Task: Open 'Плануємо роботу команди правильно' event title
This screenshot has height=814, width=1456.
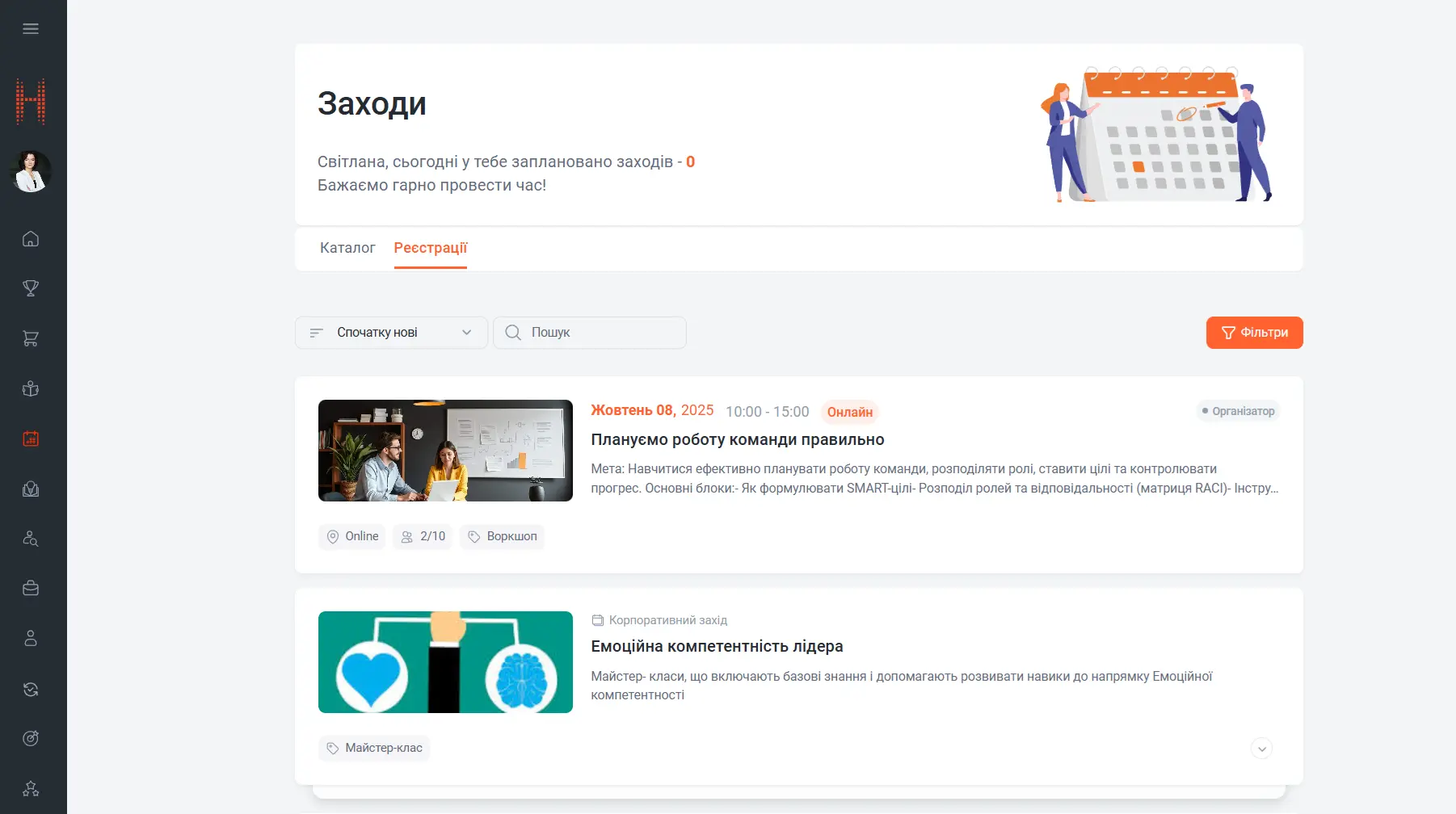Action: (737, 440)
